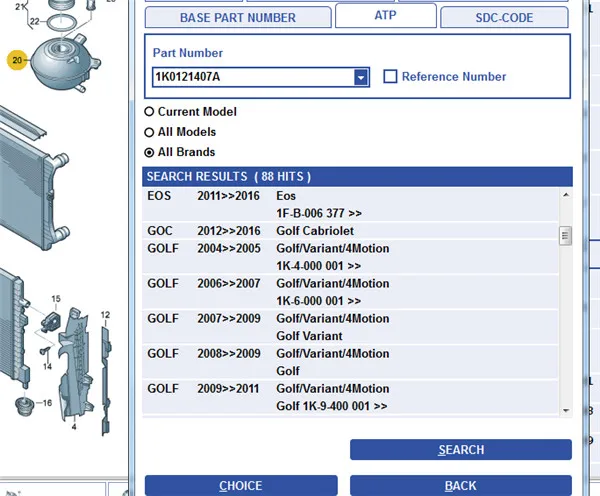Open the Part Number dropdown arrow
The height and width of the screenshot is (496, 600).
[361, 77]
